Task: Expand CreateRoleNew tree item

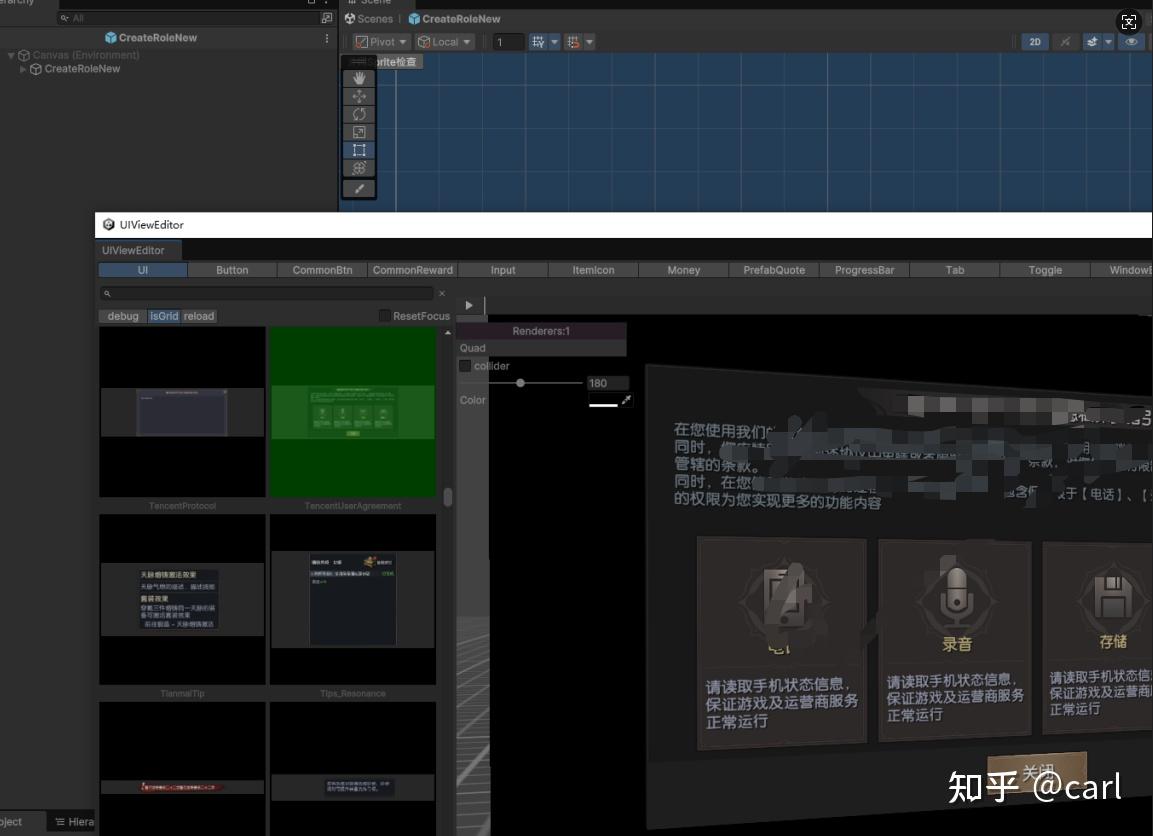Action: 23,69
